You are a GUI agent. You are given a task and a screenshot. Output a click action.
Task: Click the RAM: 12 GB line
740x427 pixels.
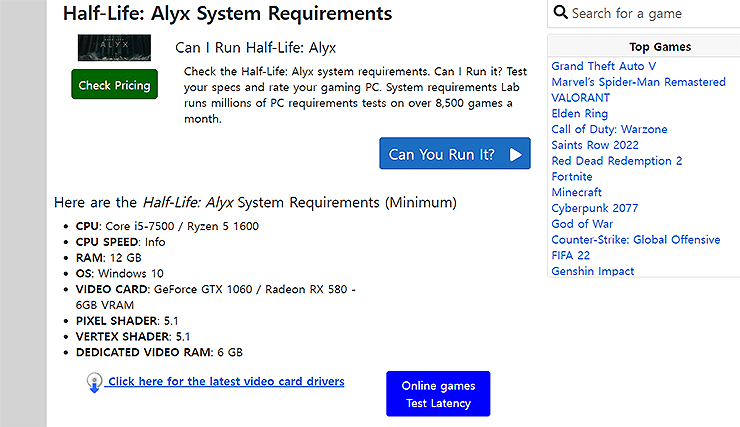tap(109, 258)
